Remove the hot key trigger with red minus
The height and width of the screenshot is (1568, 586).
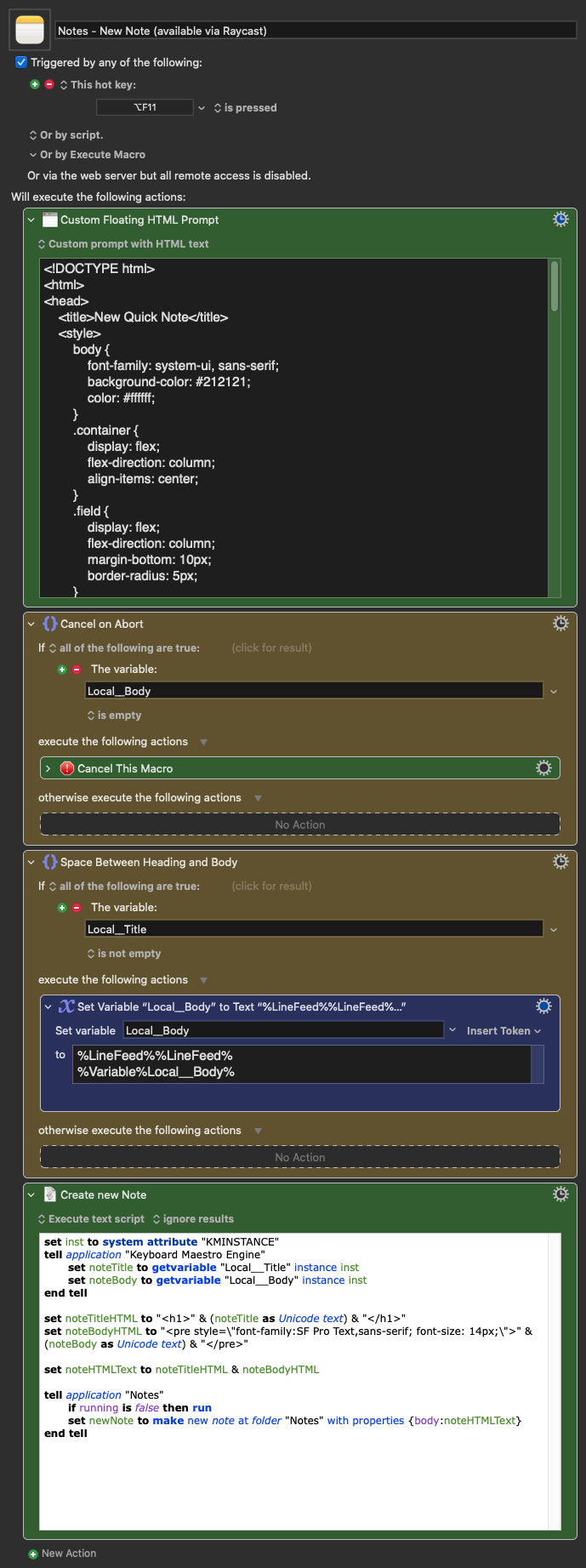point(49,84)
